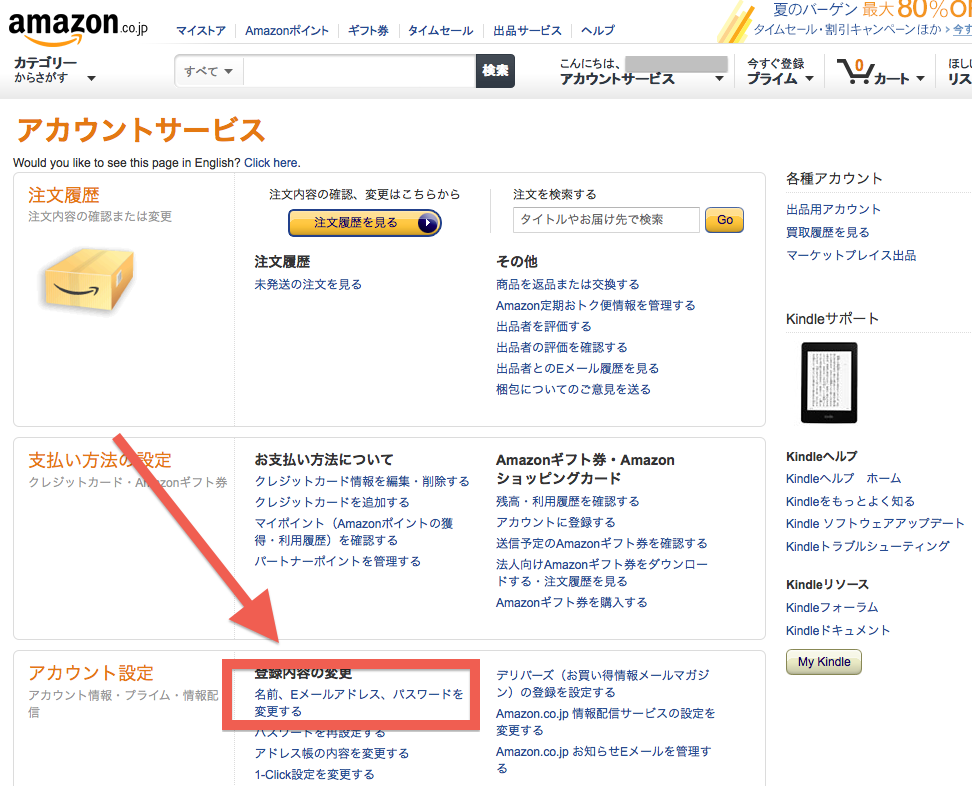This screenshot has width=972, height=786.
Task: Open 梱包についてのご意見を送る link
Action: [x=573, y=389]
